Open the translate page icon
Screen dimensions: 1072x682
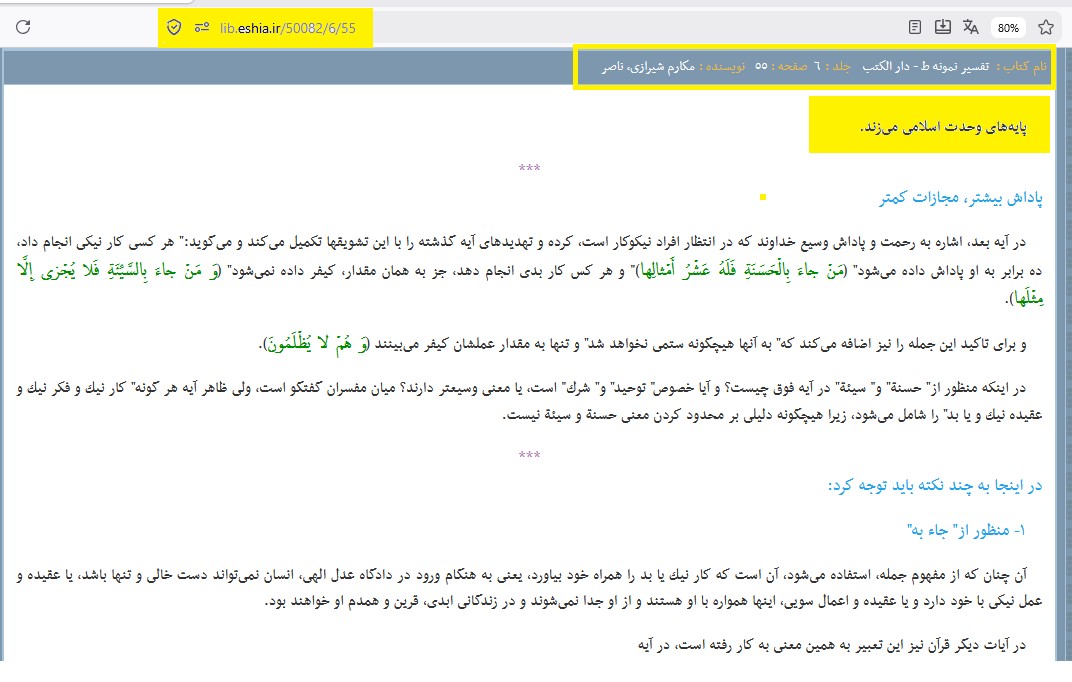point(971,27)
